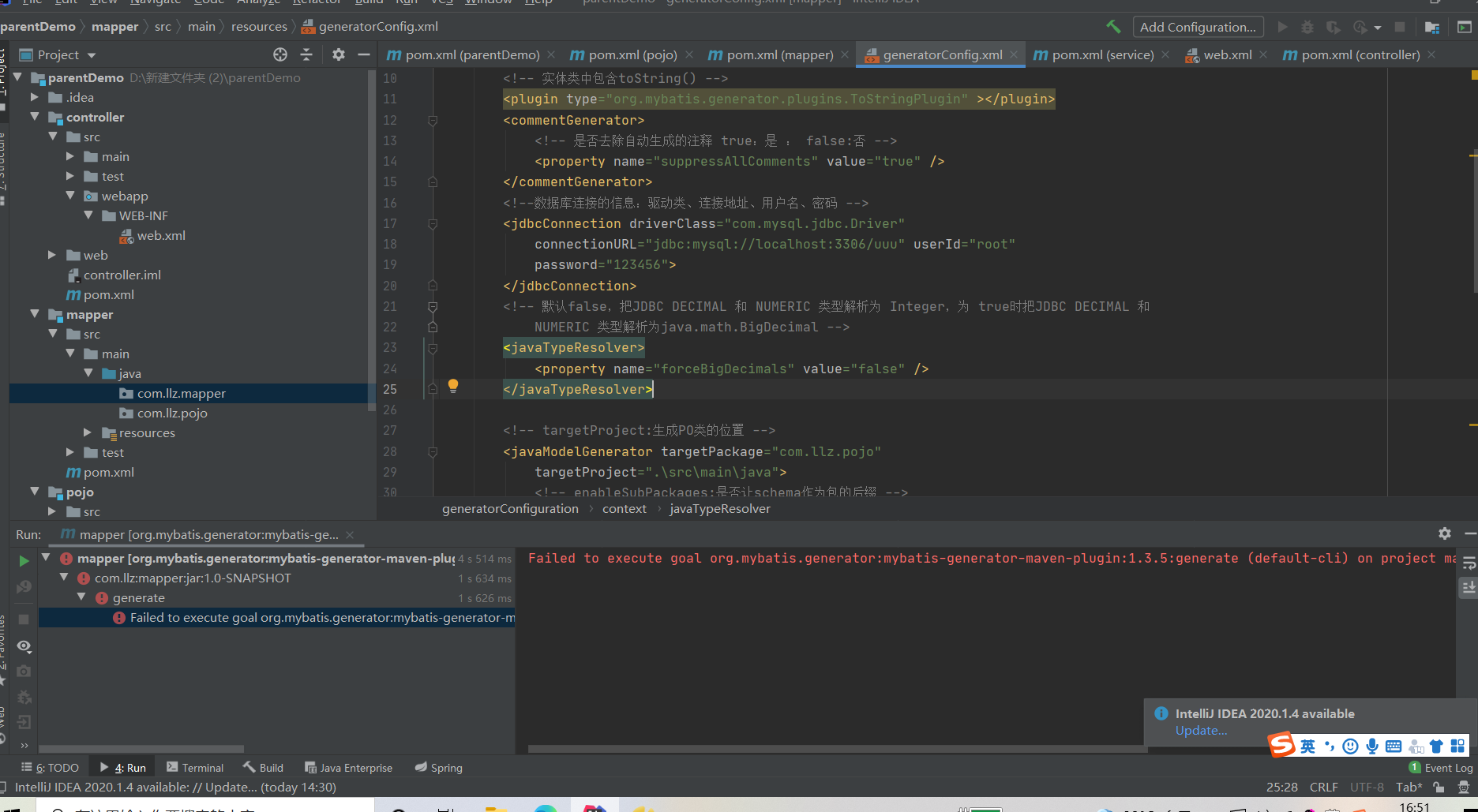1478x812 pixels.
Task: Open Java Enterprise tool window
Action: click(349, 767)
